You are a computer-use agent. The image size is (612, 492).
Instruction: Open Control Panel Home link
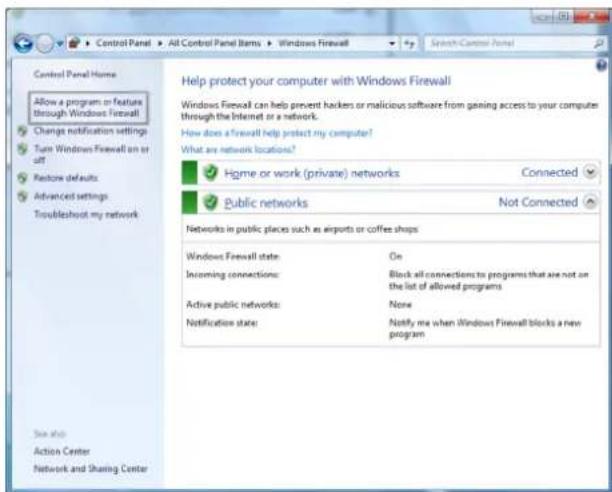pos(75,74)
